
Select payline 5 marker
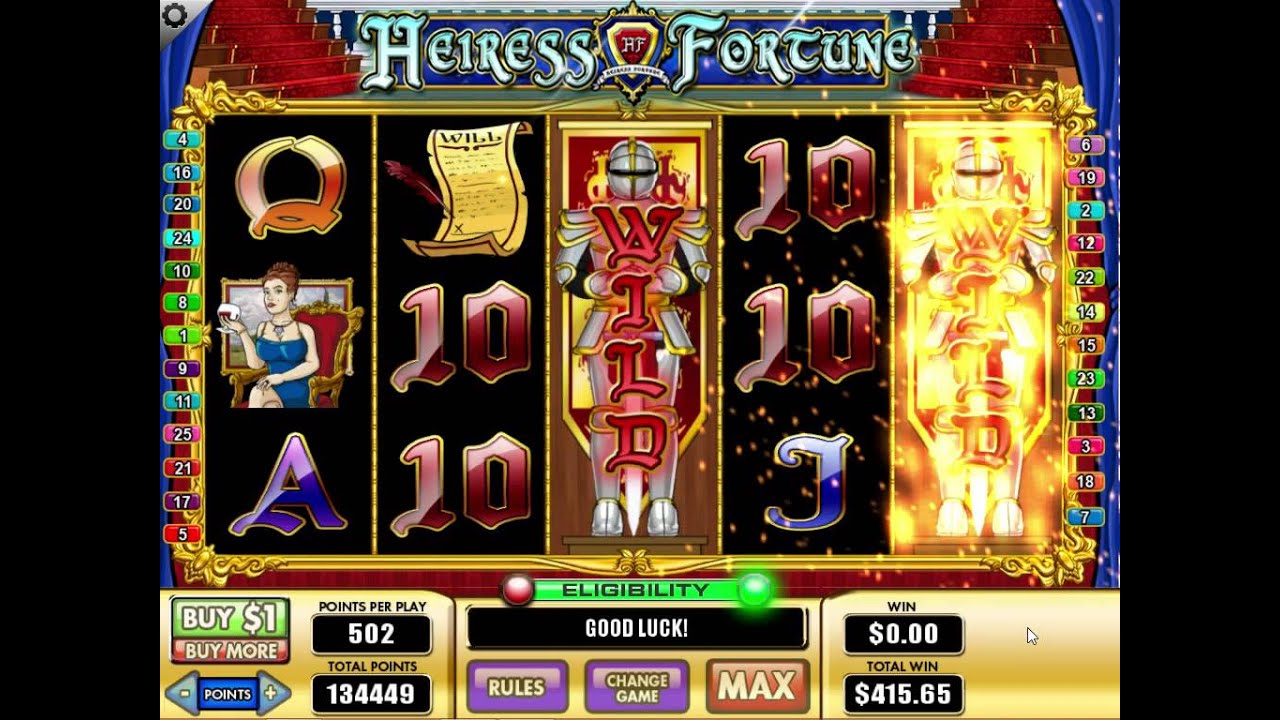pos(181,534)
